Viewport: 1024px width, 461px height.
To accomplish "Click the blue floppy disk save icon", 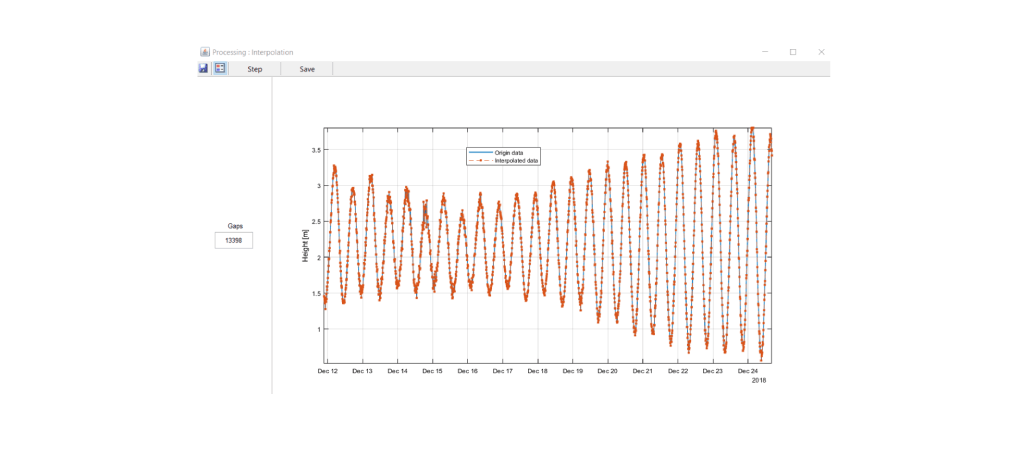I will pyautogui.click(x=204, y=69).
